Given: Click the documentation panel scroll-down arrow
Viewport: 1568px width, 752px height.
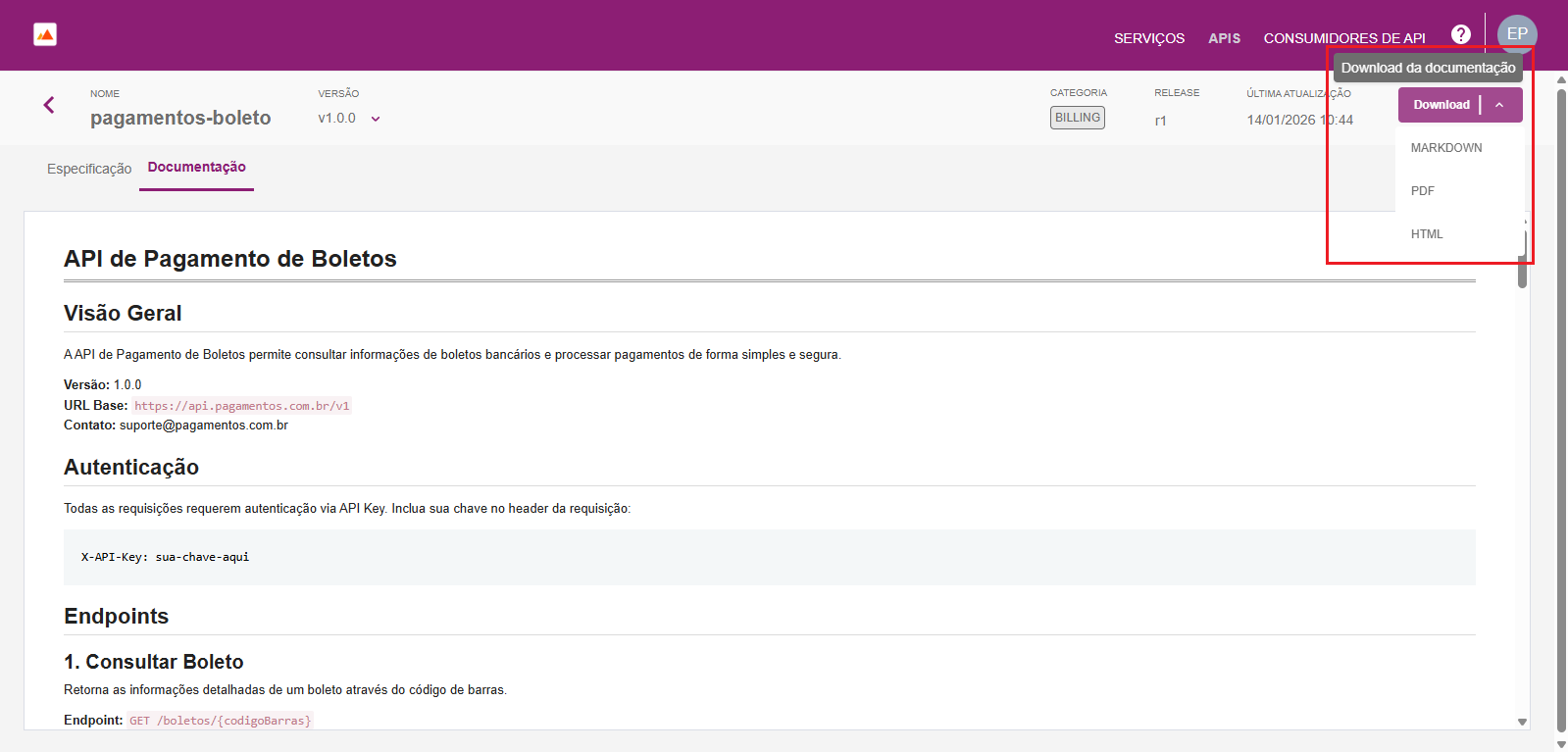Looking at the screenshot, I should [x=1522, y=722].
